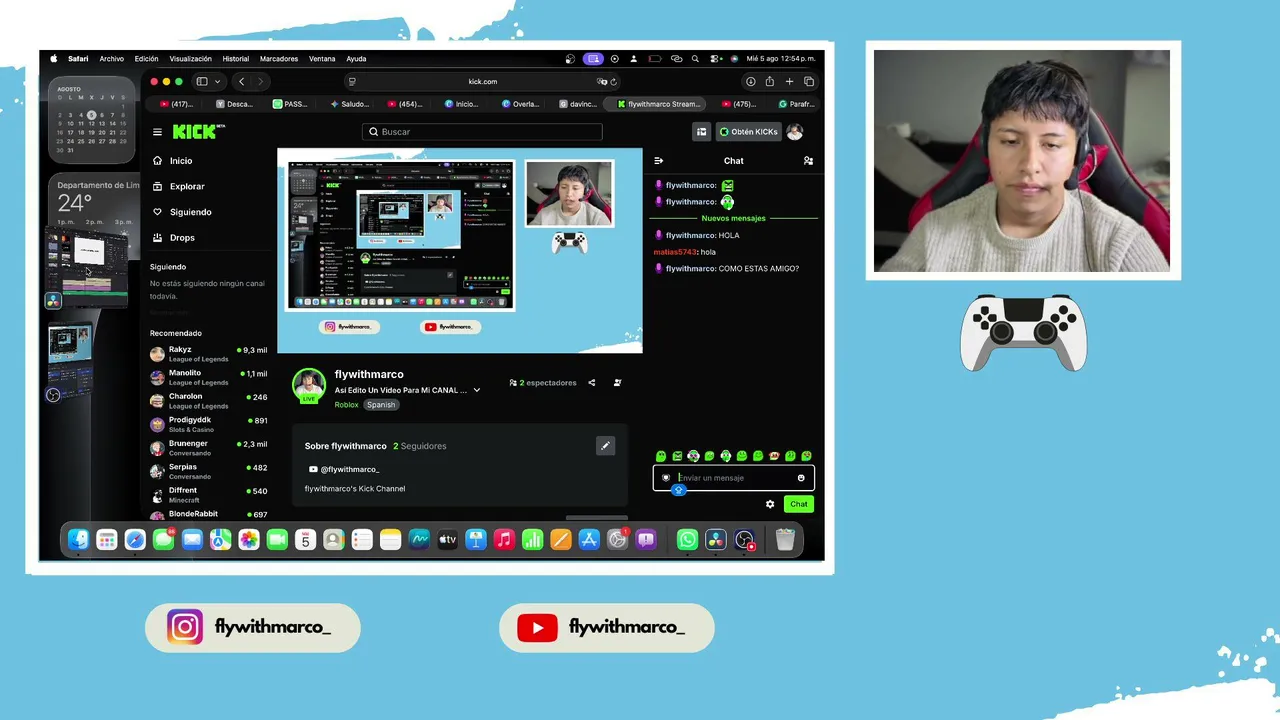Expand the stream title dropdown chevron
The height and width of the screenshot is (720, 1280).
(477, 390)
